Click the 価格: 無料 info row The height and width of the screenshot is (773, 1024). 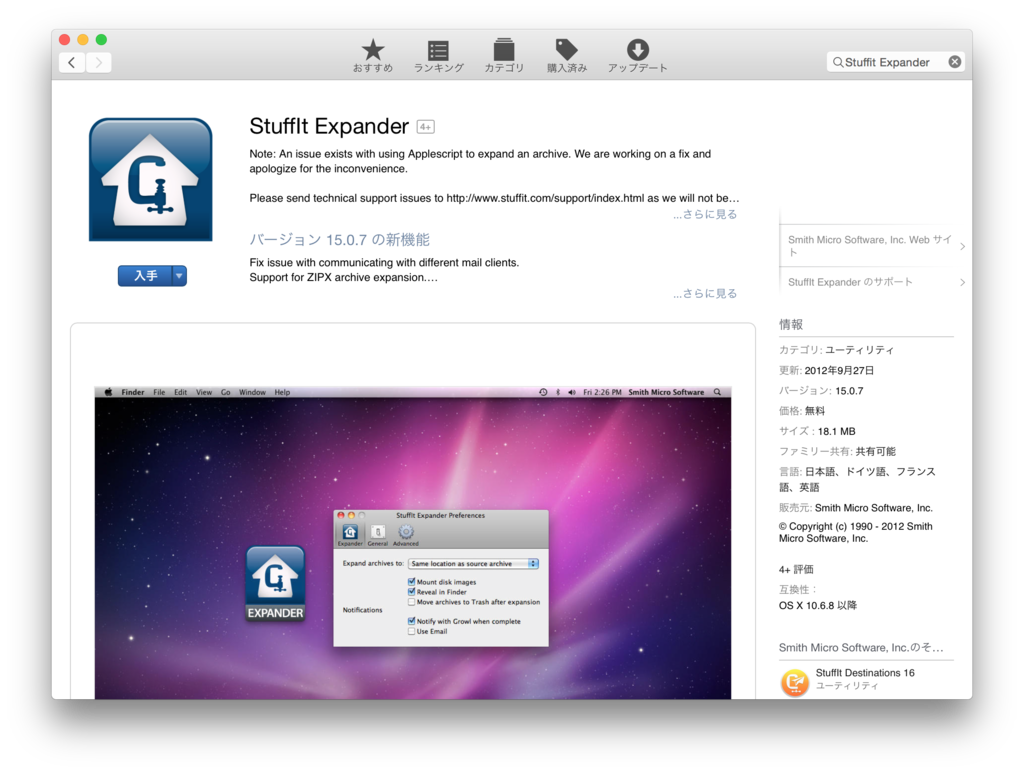[x=802, y=411]
